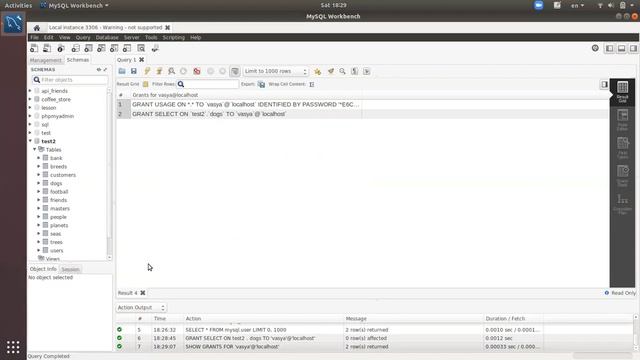Expand the dogs table node

point(39,183)
